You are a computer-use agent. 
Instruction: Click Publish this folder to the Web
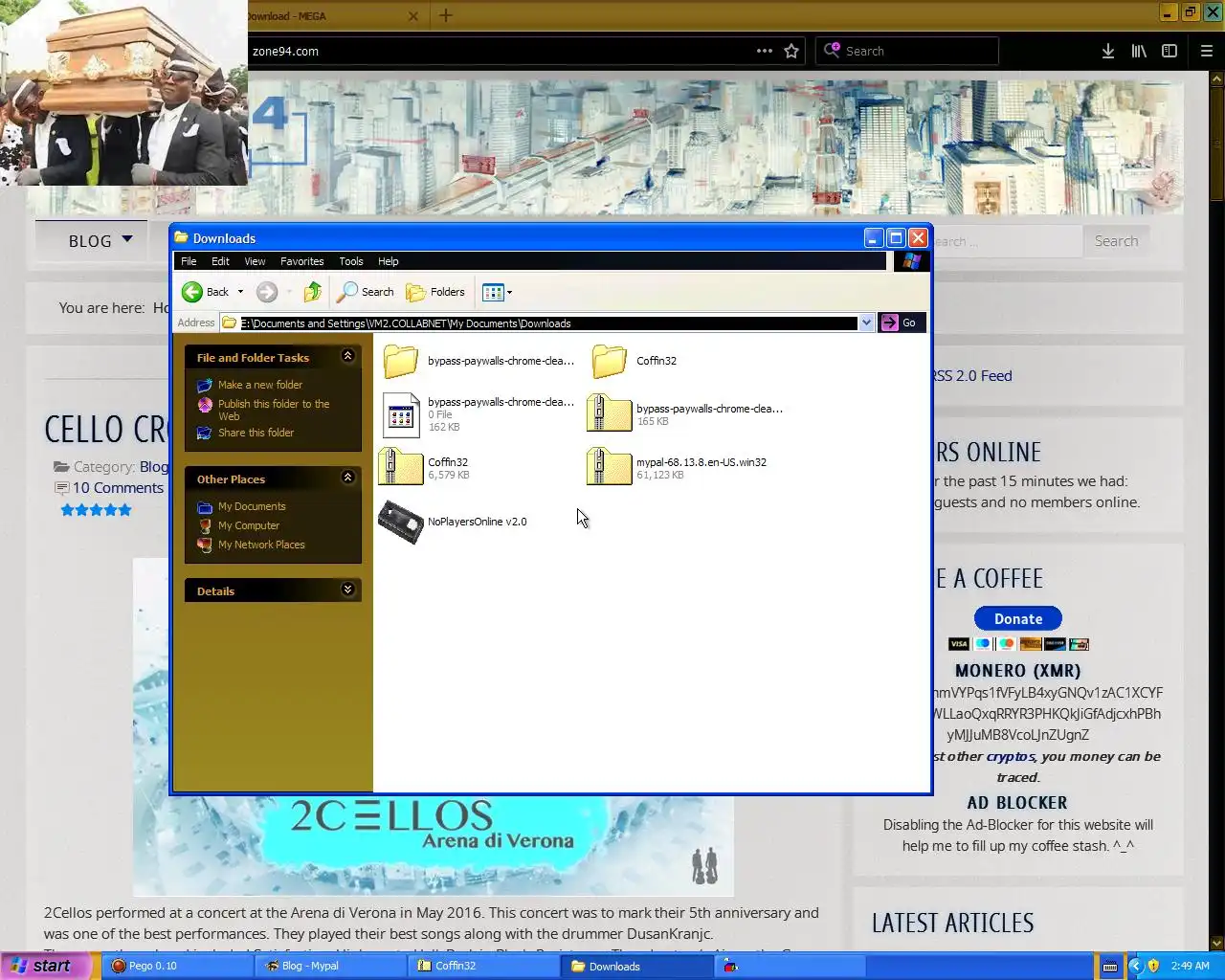click(273, 410)
